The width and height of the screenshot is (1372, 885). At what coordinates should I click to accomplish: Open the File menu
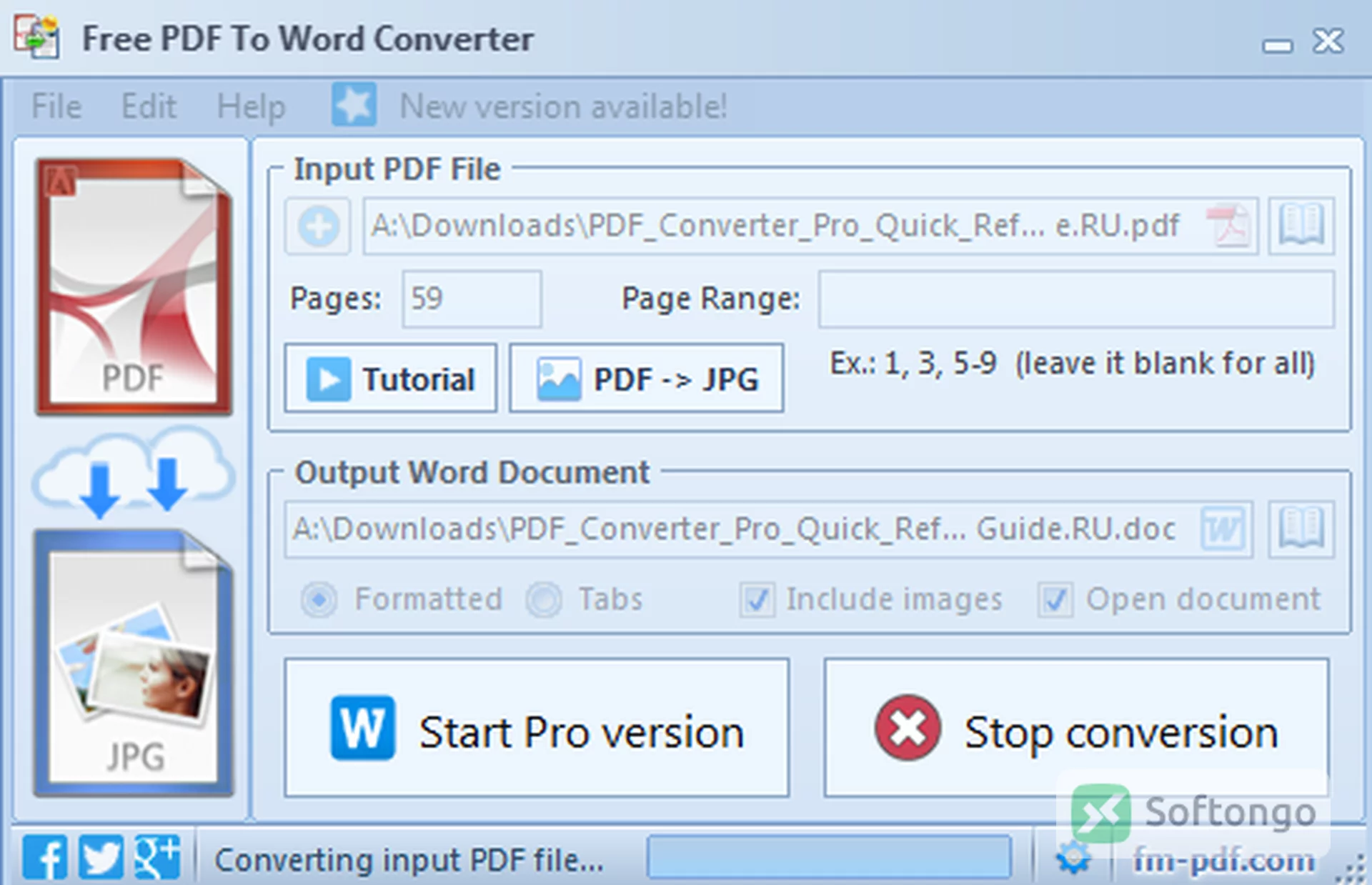[x=56, y=106]
